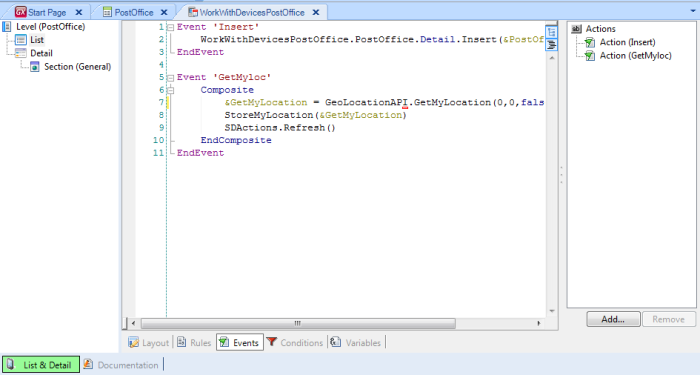Select the WorkWithDevicesPostOffice tab

(x=252, y=12)
